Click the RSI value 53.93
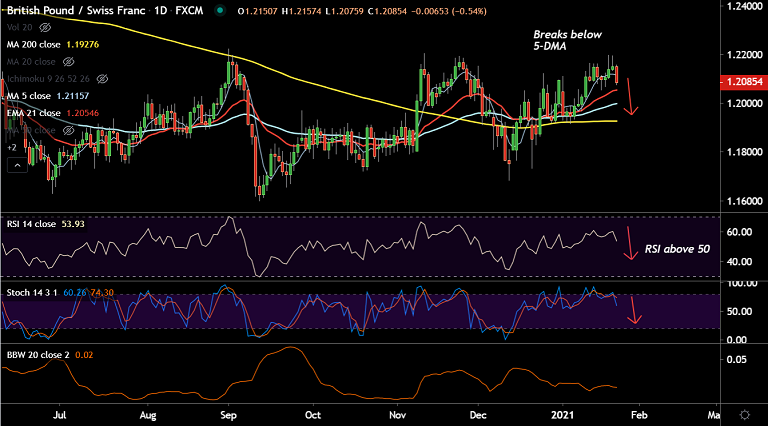The image size is (768, 426). pyautogui.click(x=73, y=224)
